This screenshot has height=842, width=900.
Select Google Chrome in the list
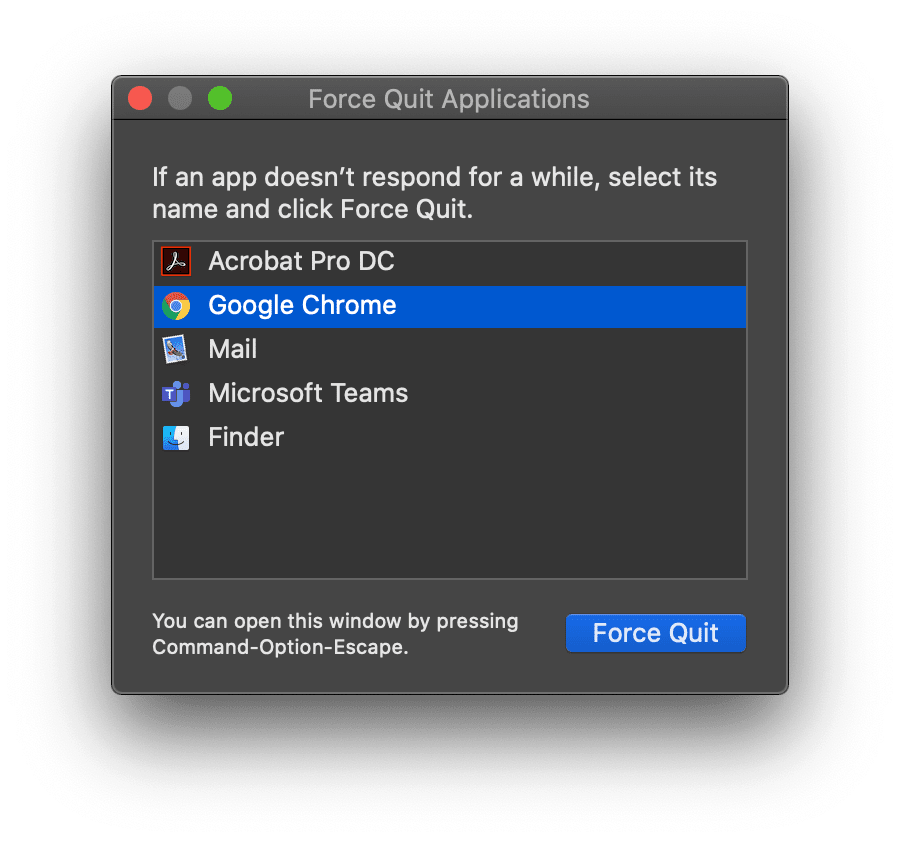tap(300, 305)
